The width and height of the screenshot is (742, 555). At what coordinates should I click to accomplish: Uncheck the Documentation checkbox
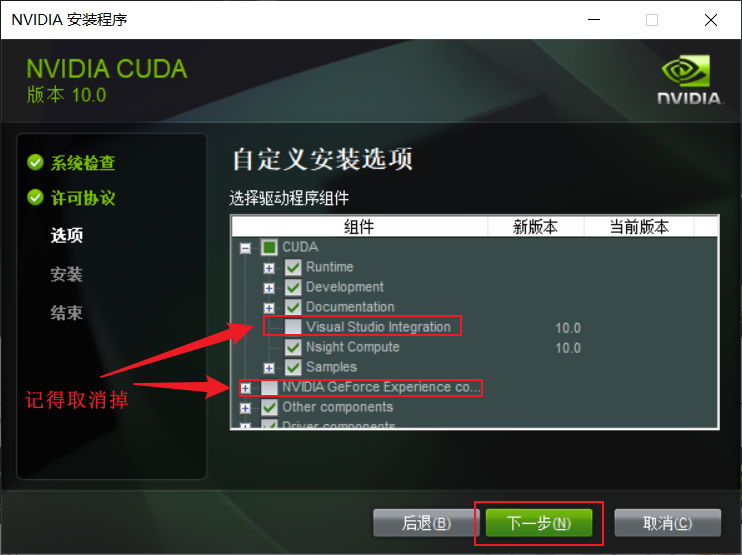coord(293,307)
